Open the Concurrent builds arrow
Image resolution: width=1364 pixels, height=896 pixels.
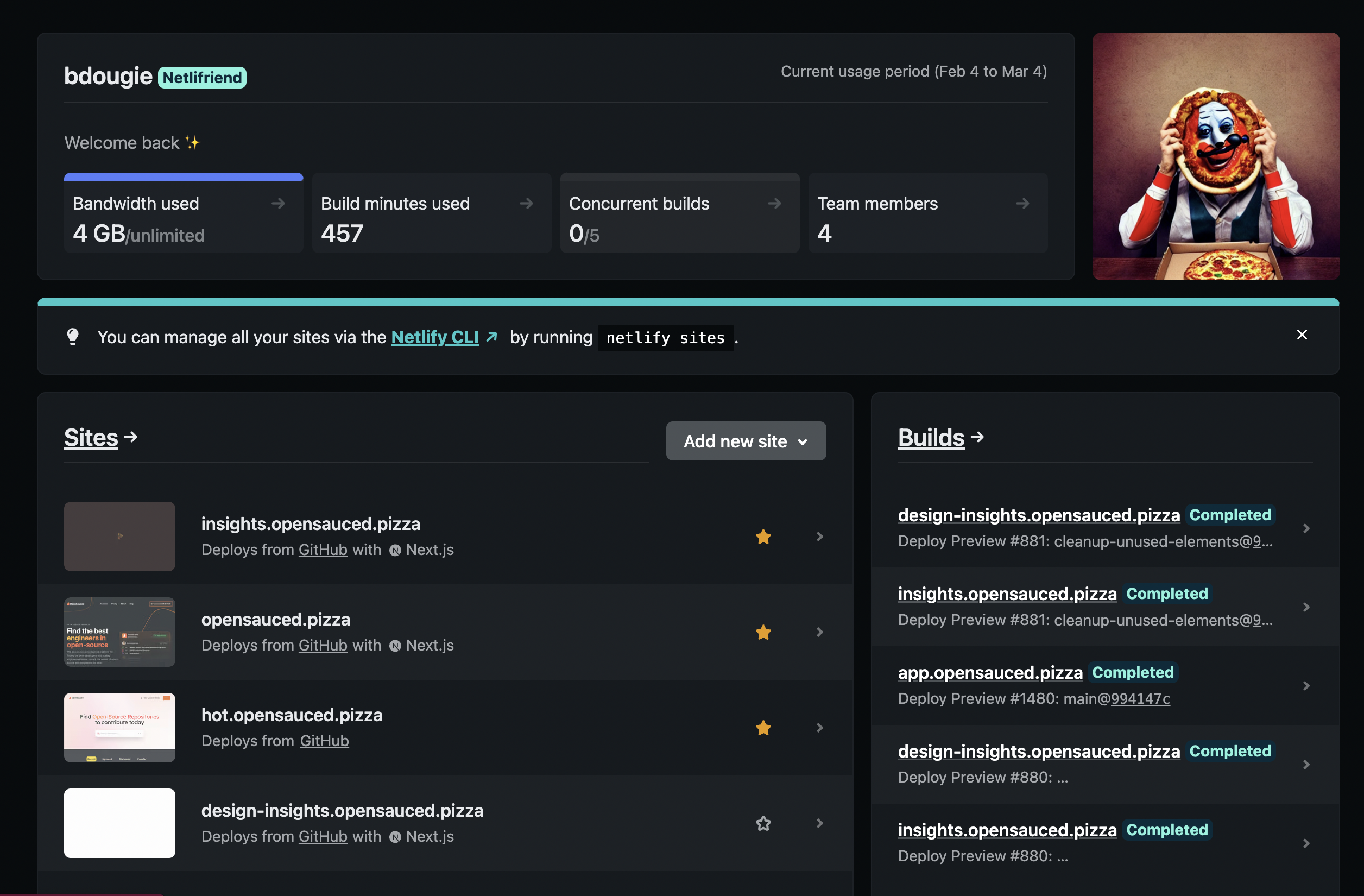click(x=774, y=204)
